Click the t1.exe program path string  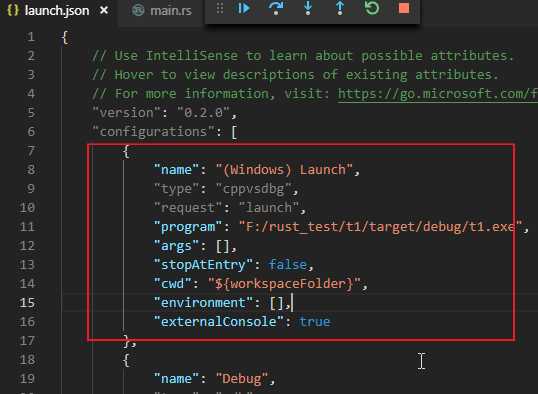click(x=380, y=227)
